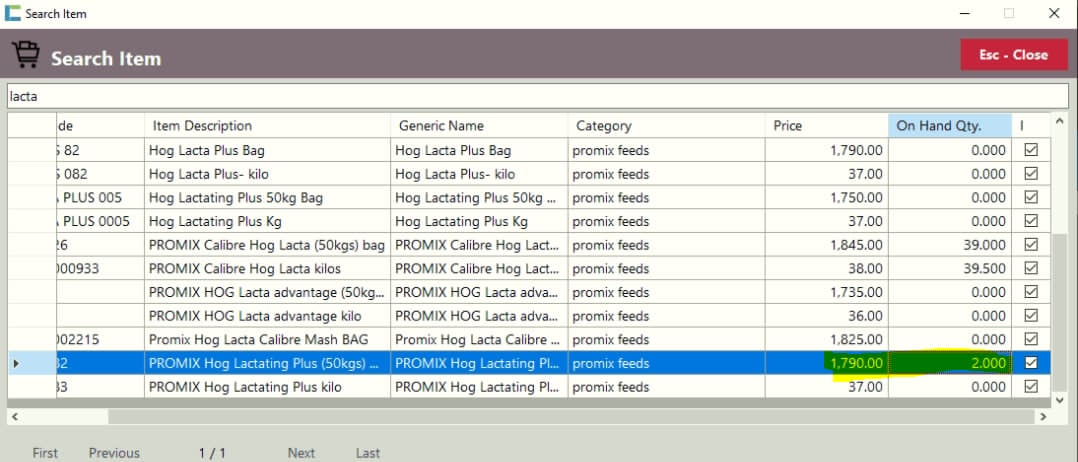Click the code cell 'PLUS 0005'

[100, 221]
